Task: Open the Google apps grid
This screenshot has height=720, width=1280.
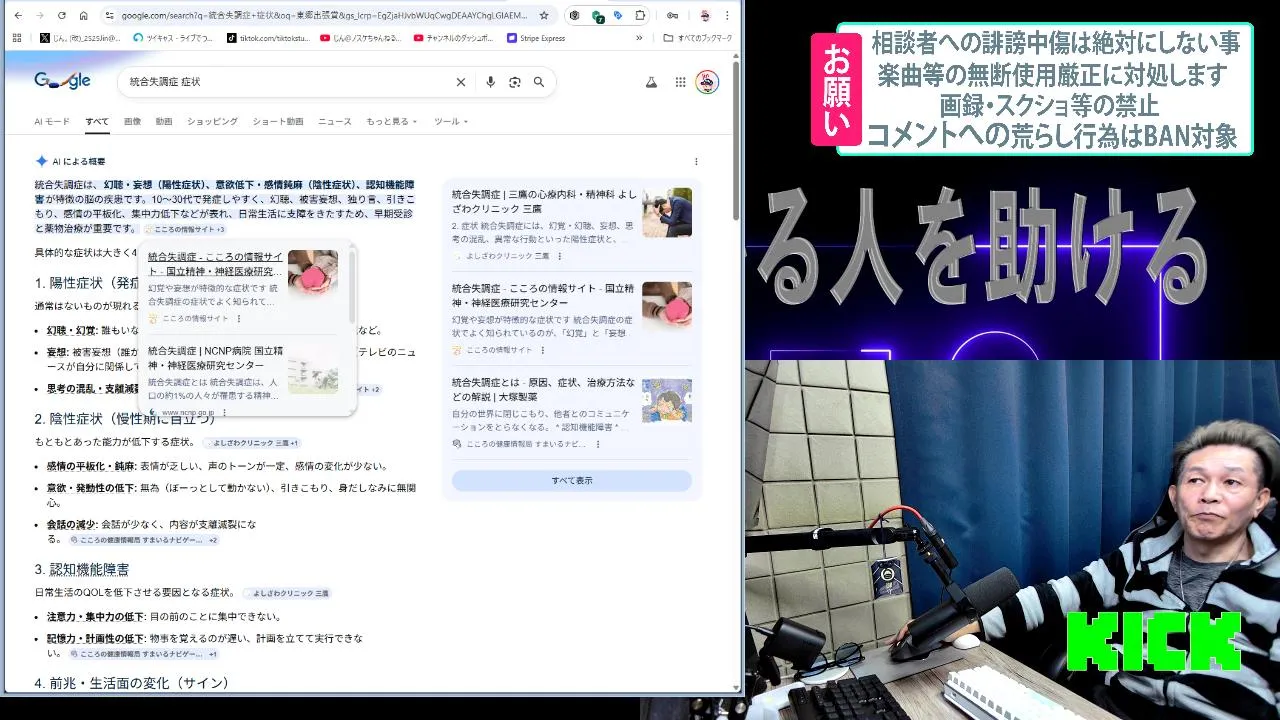Action: click(x=680, y=82)
